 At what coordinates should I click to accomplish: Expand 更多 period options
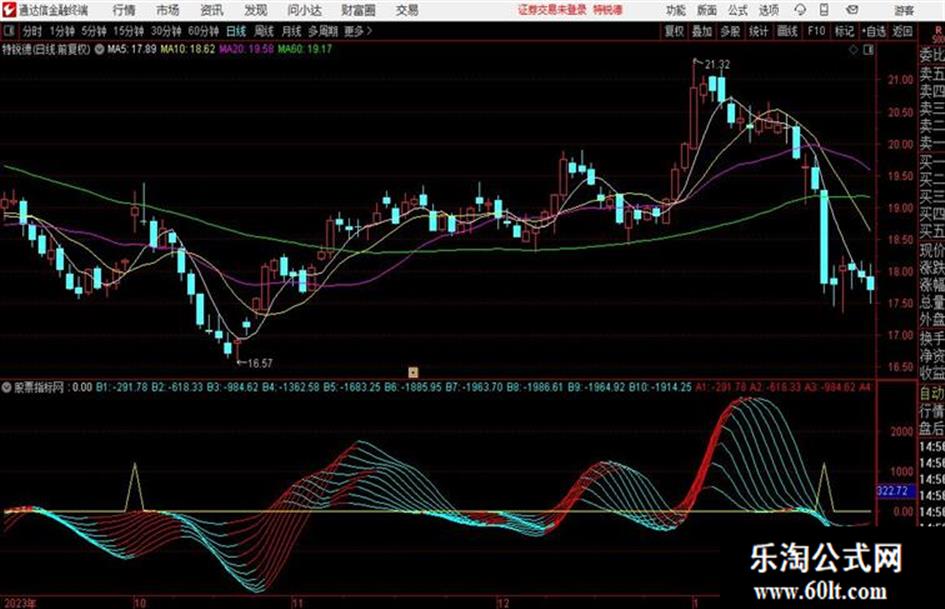tap(357, 31)
